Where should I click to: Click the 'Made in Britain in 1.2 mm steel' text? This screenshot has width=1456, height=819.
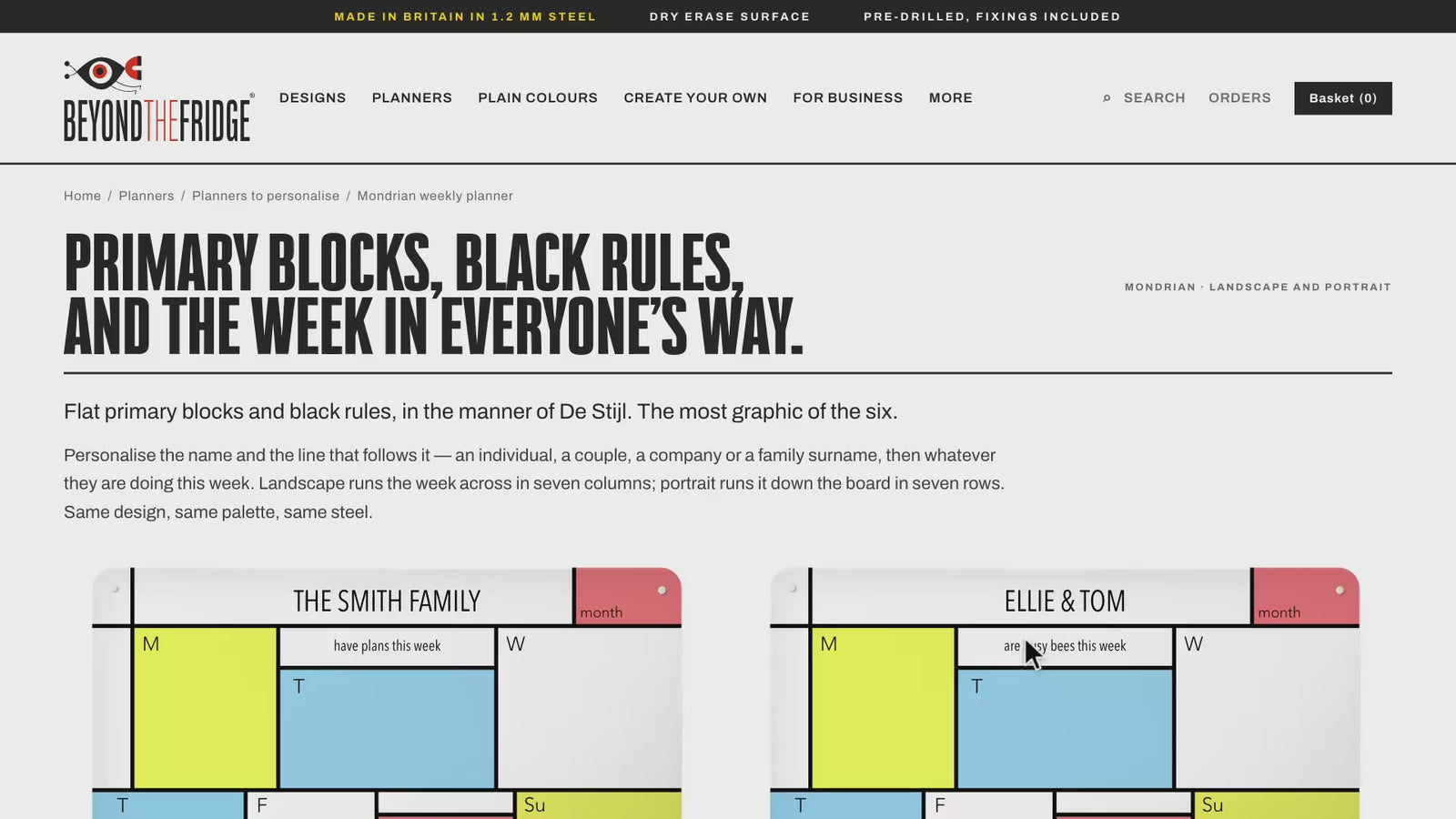[465, 16]
